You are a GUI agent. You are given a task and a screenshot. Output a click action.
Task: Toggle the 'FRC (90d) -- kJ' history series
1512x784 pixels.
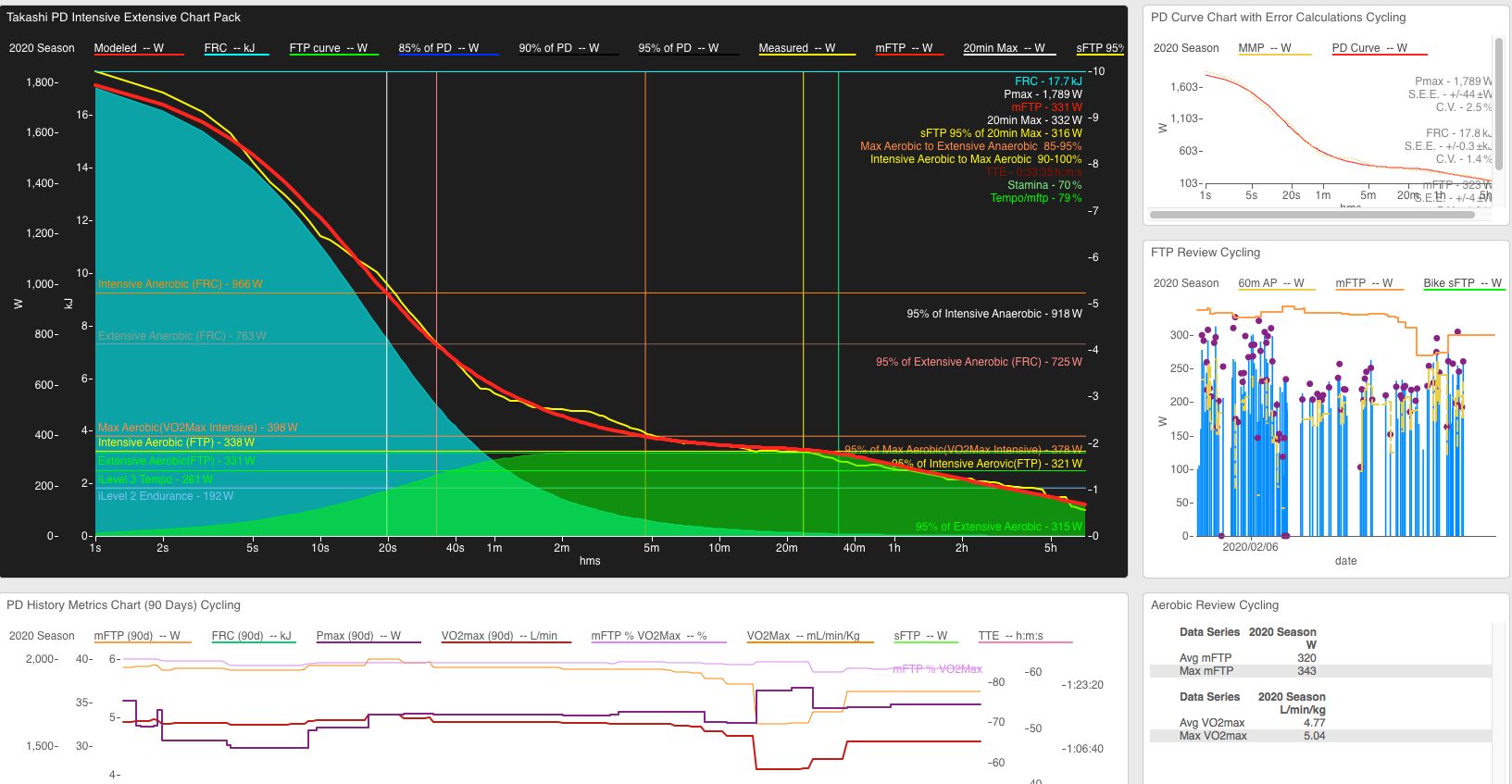254,636
